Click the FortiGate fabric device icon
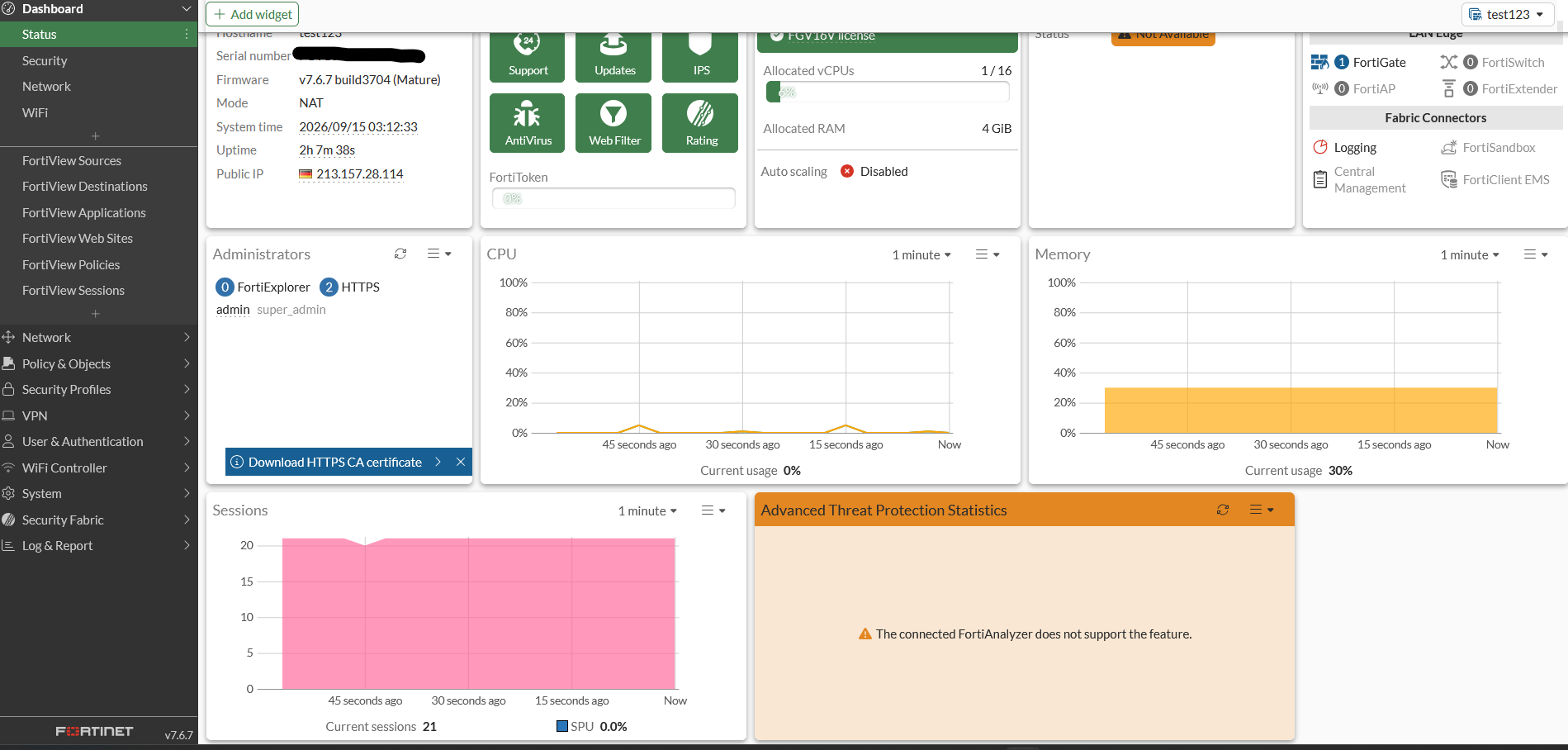1568x750 pixels. pos(1319,62)
